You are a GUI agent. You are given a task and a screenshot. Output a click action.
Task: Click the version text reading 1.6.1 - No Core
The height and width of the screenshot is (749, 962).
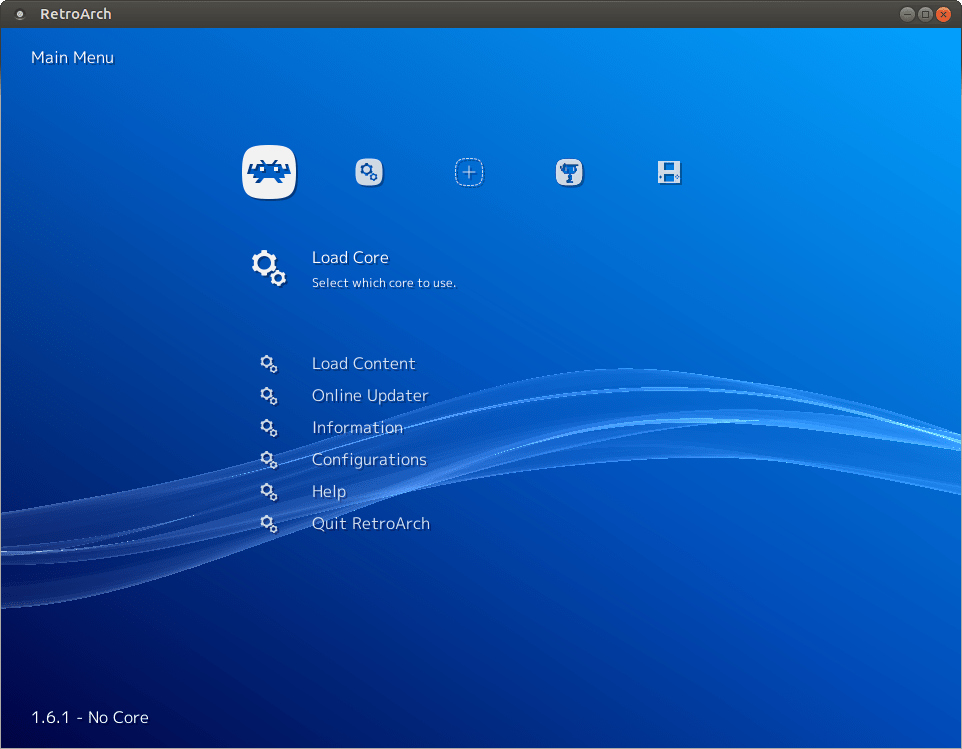88,717
